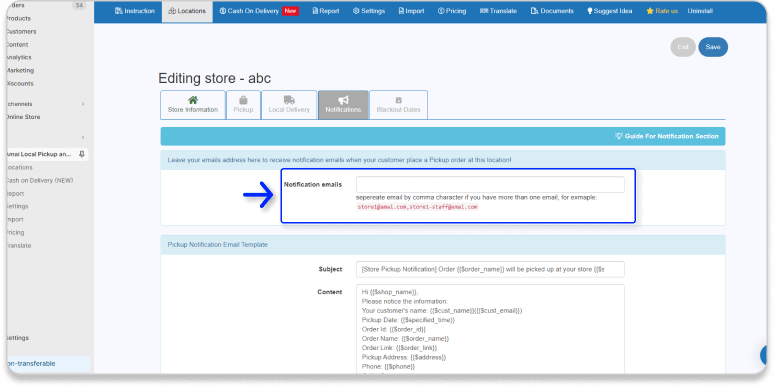Open Analytics in the left sidebar
The height and width of the screenshot is (387, 775).
coord(18,57)
